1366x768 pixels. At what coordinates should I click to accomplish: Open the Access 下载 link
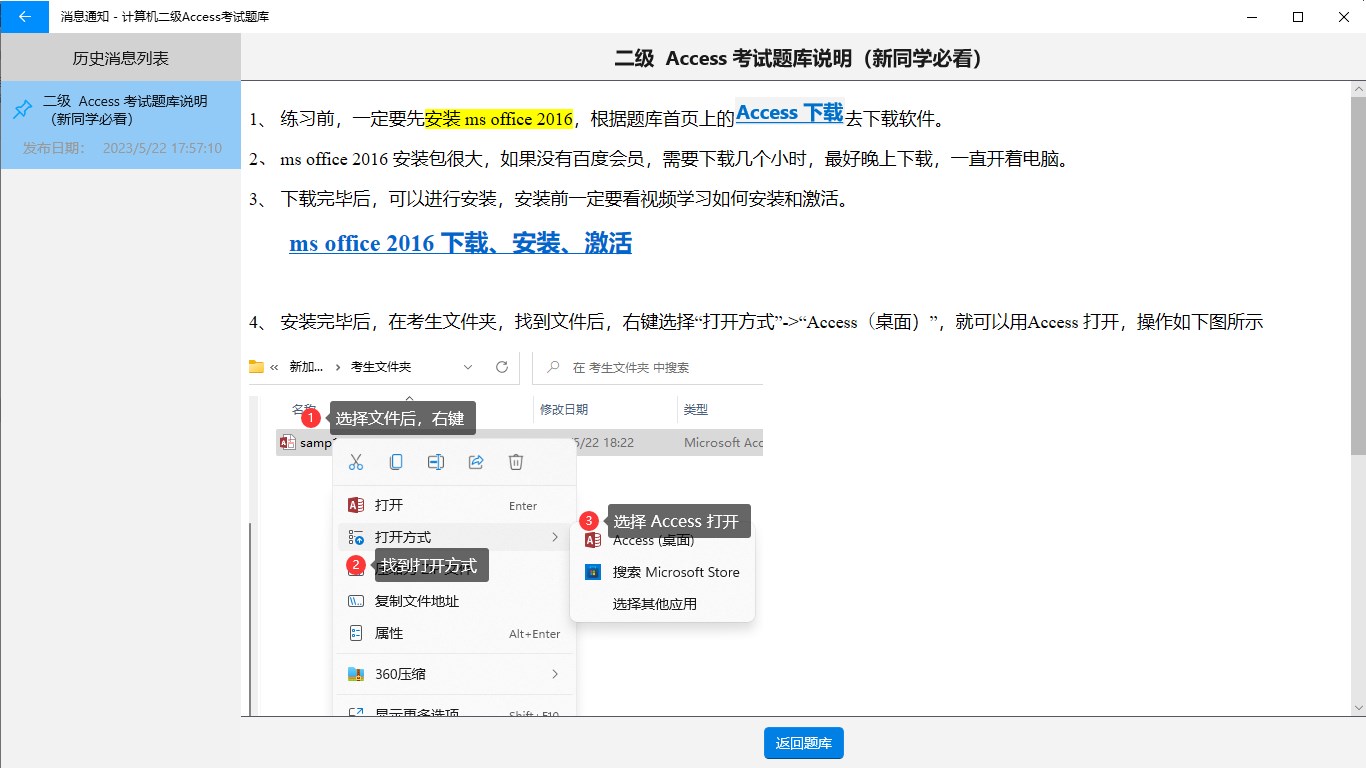click(x=790, y=113)
